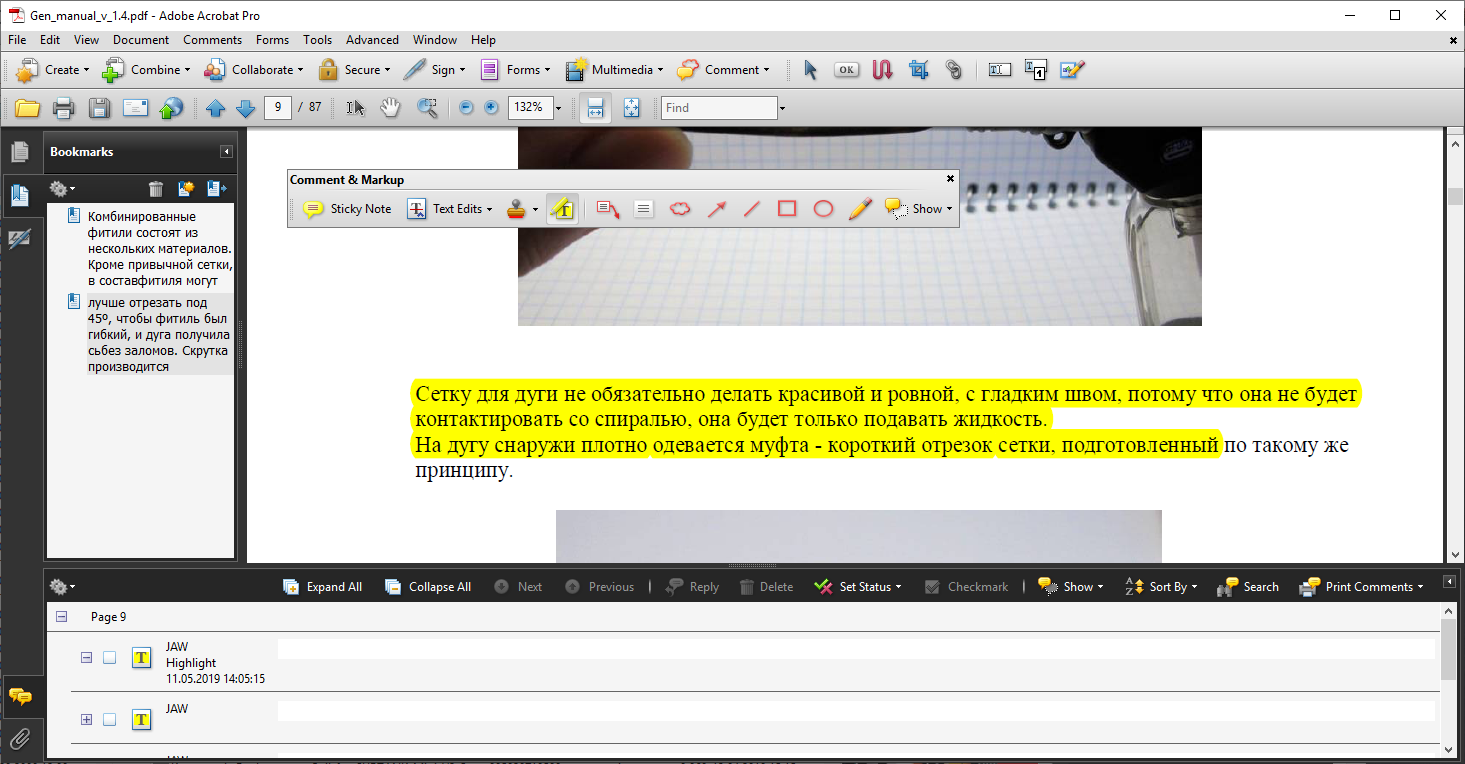Select the Pencil drawing tool

tap(860, 209)
